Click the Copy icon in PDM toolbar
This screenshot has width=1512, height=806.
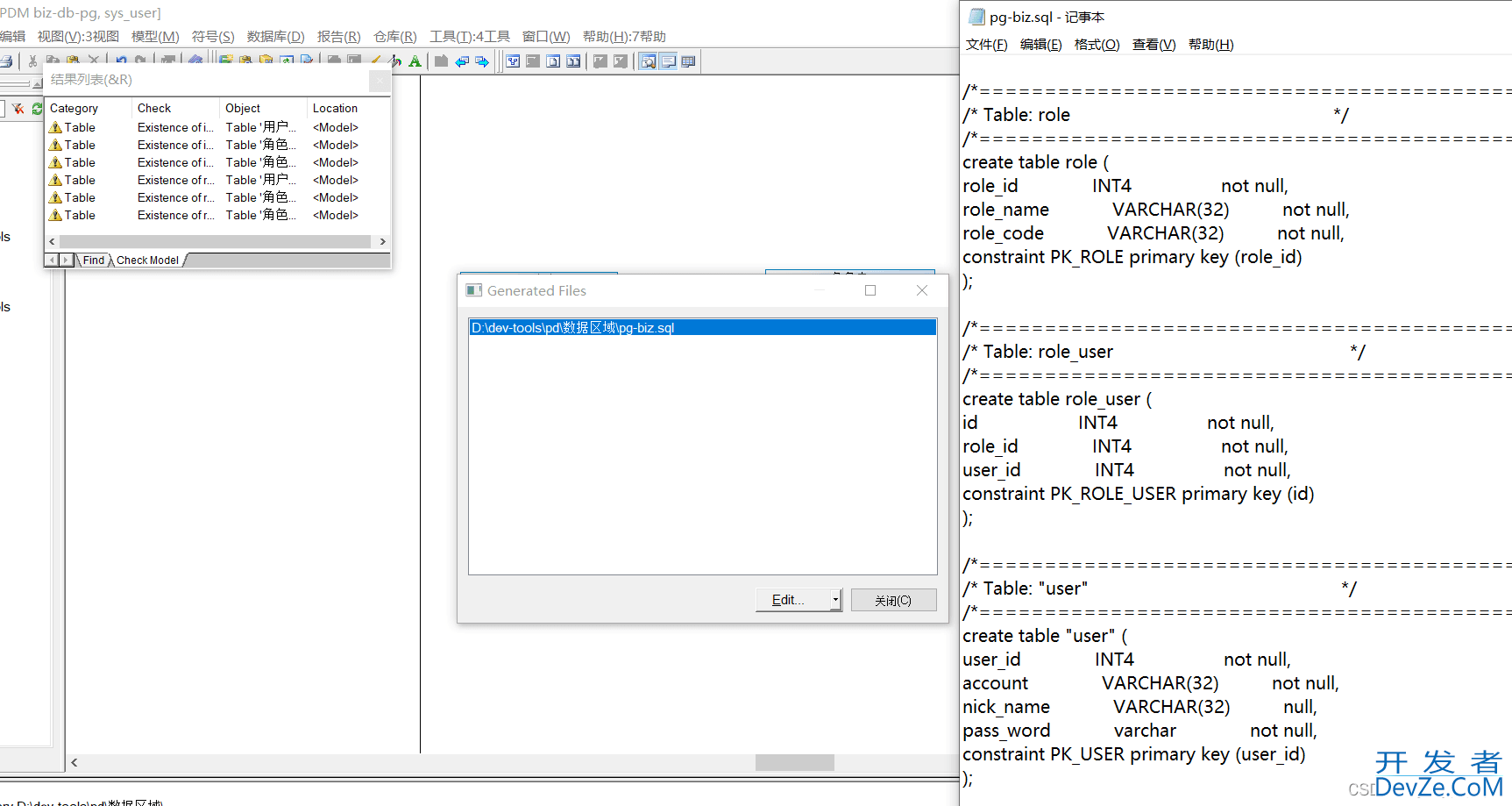click(53, 59)
